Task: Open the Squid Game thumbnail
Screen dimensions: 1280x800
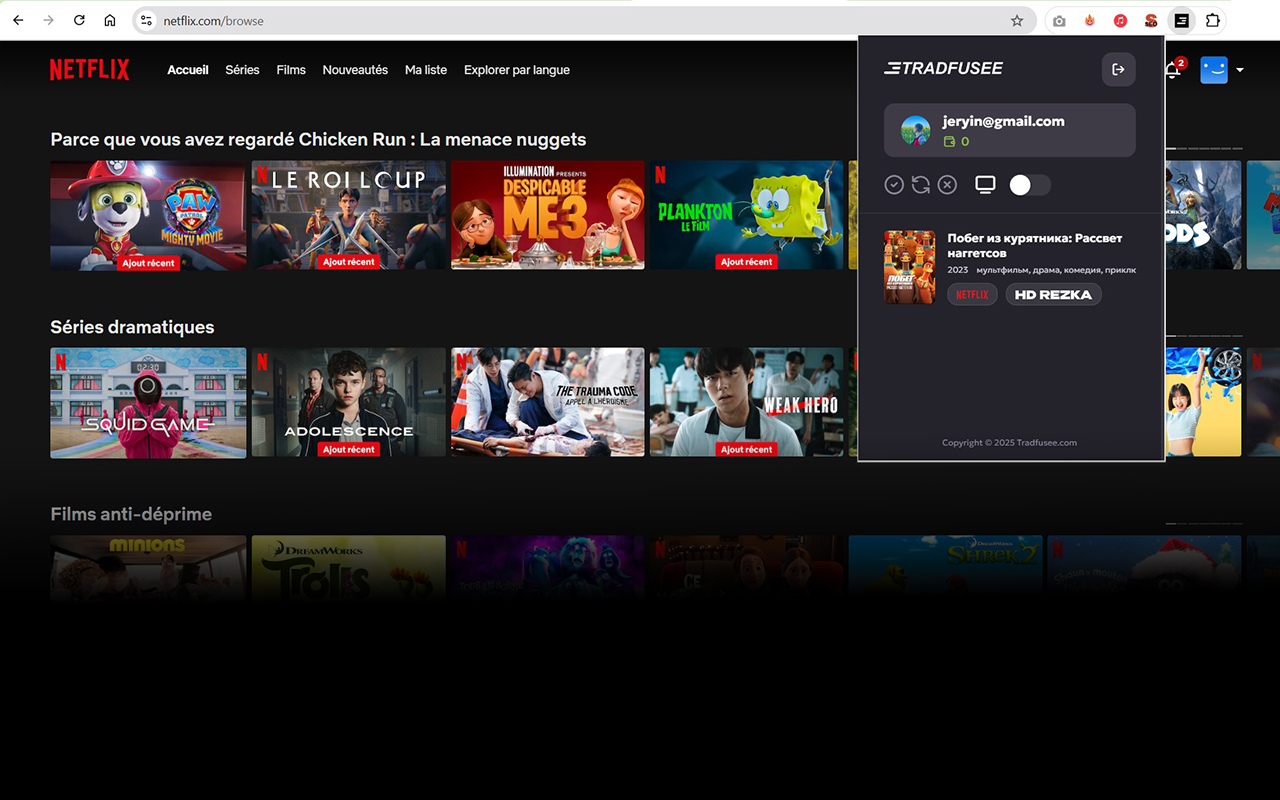Action: pyautogui.click(x=148, y=402)
